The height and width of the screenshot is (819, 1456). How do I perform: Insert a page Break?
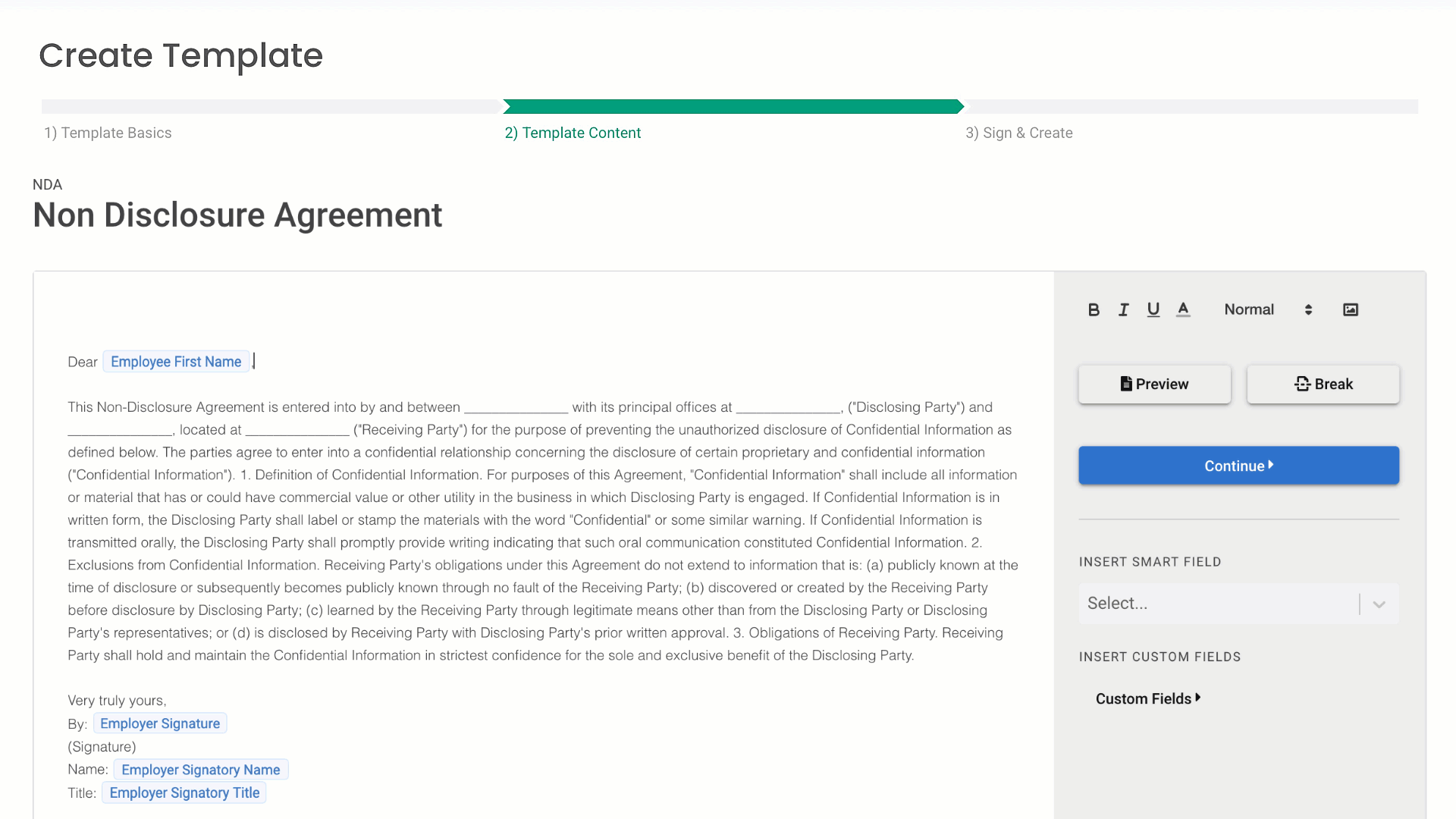[1323, 384]
